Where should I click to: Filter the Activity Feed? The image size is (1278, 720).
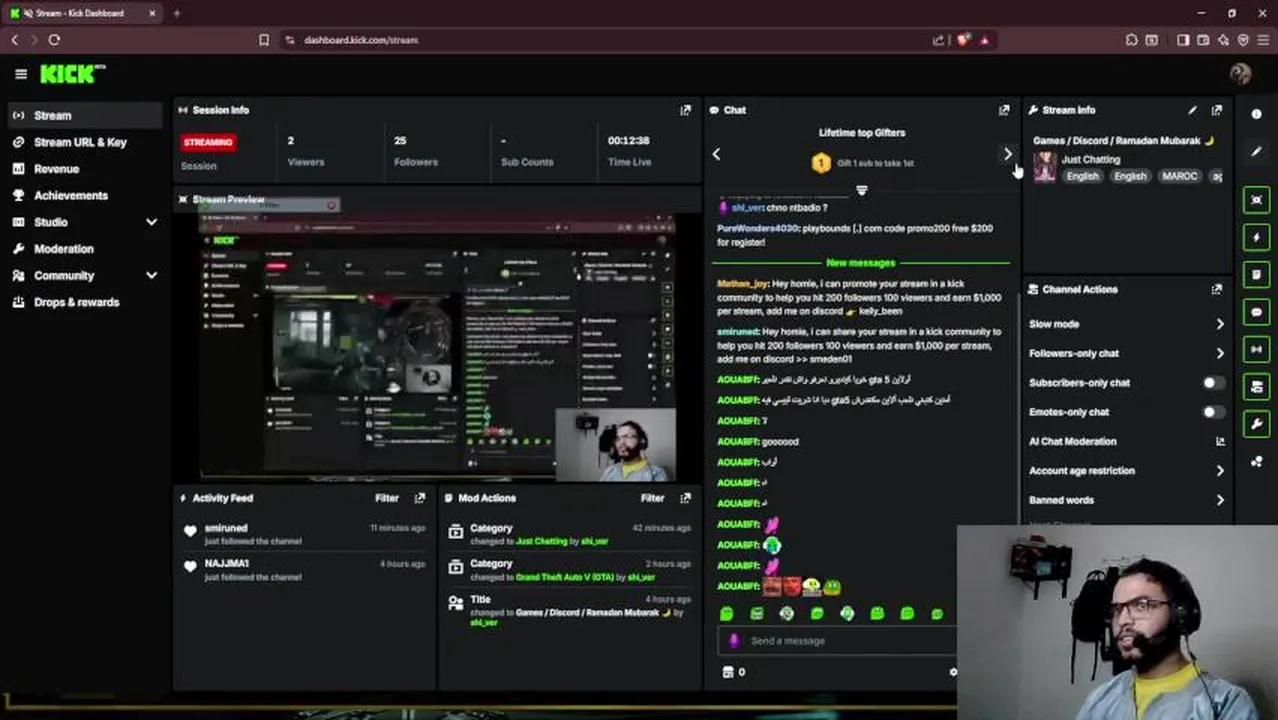click(387, 498)
